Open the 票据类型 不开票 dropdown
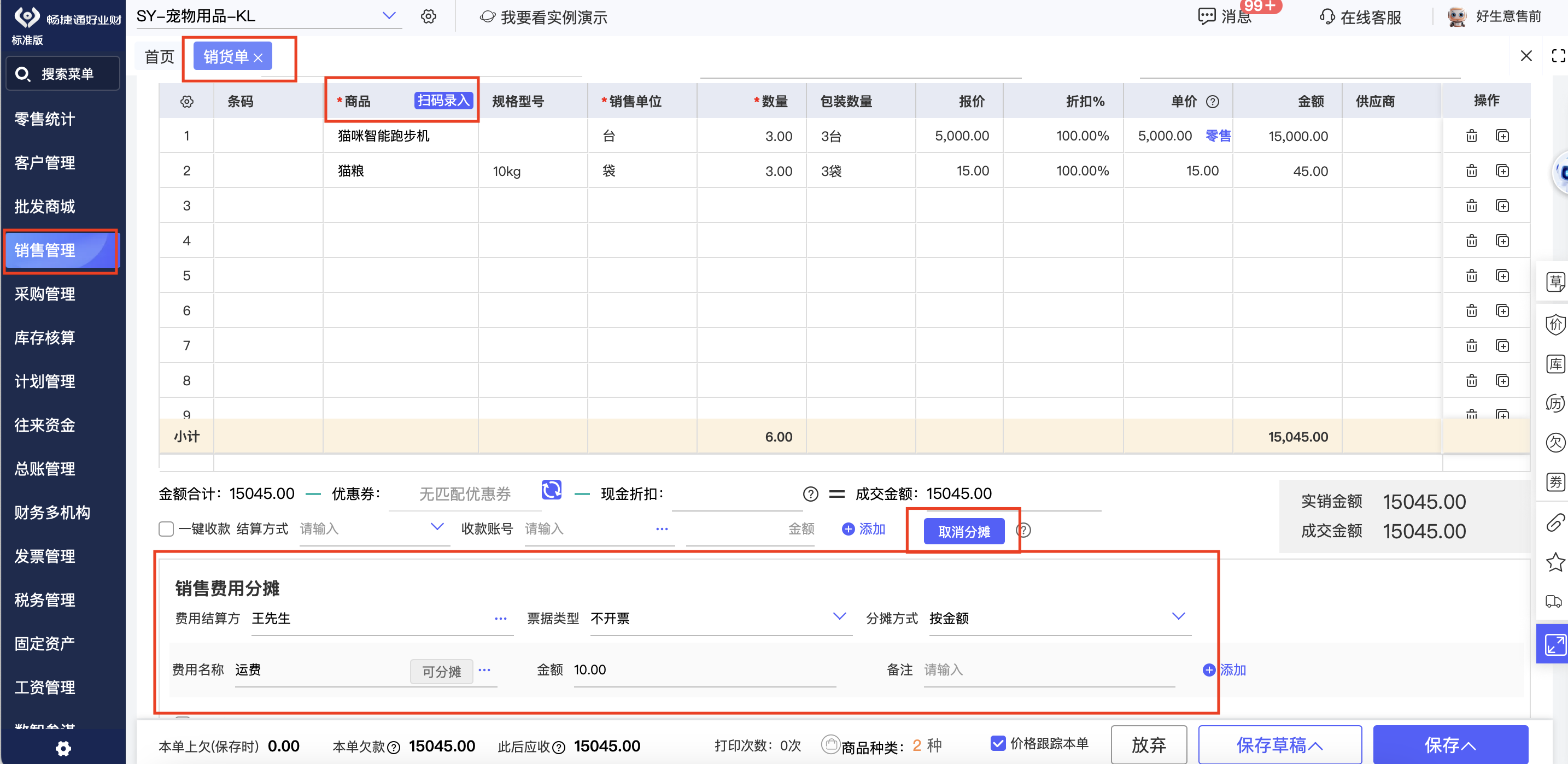Screen dimensions: 1568x764 tap(839, 616)
